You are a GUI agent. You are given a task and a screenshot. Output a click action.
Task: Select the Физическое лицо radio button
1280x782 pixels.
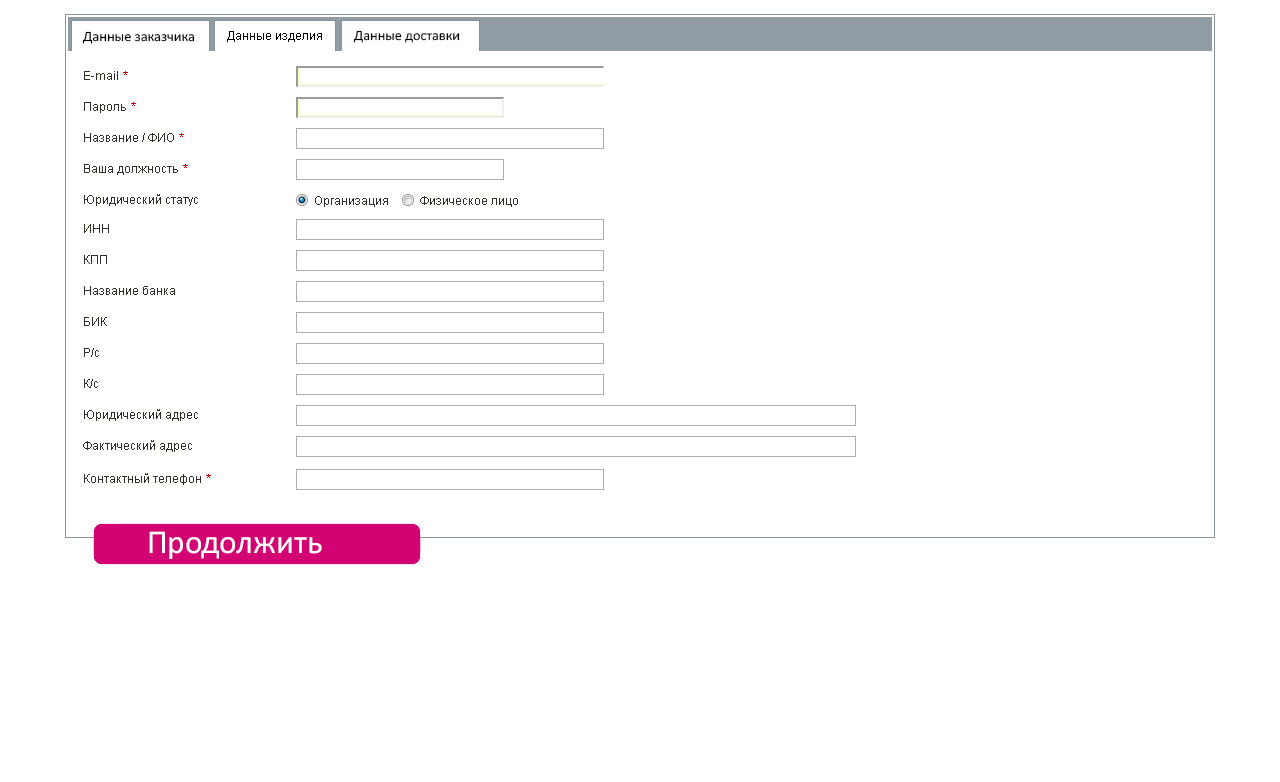[408, 200]
